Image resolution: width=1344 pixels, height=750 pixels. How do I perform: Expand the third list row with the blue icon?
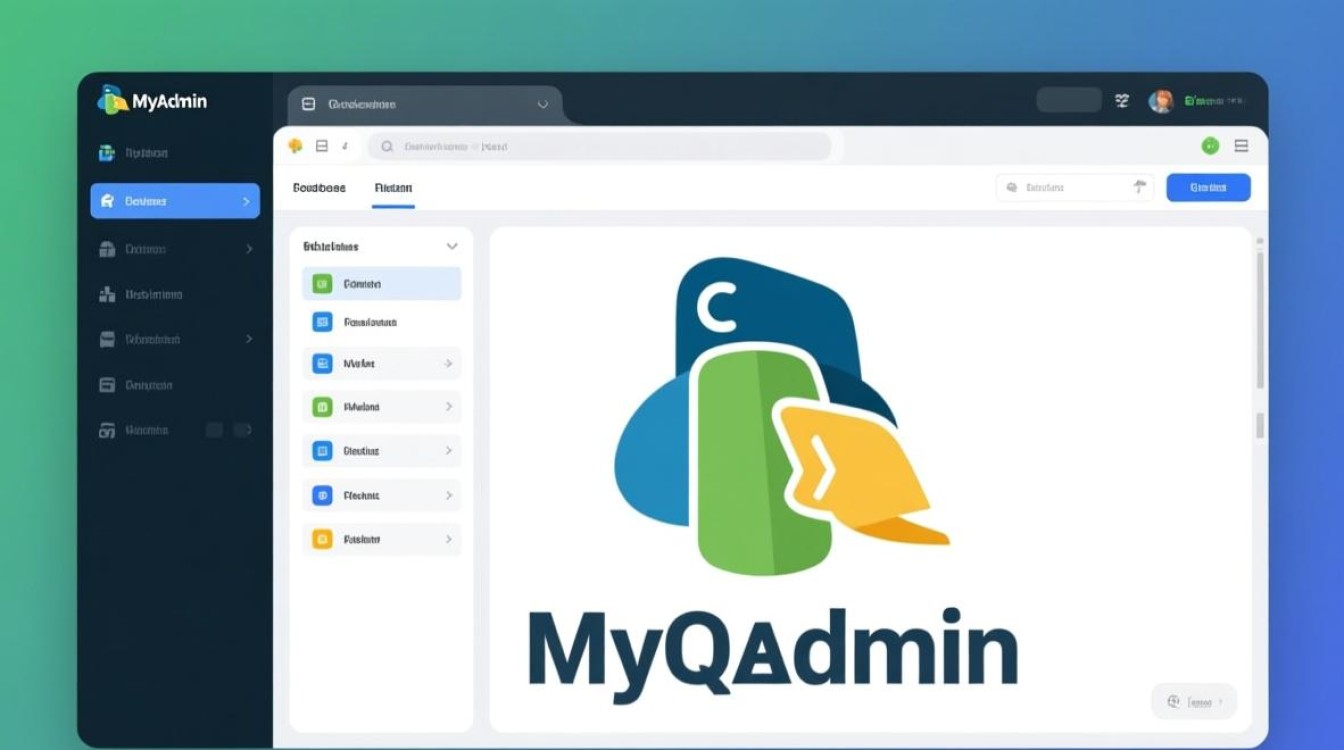pos(448,364)
